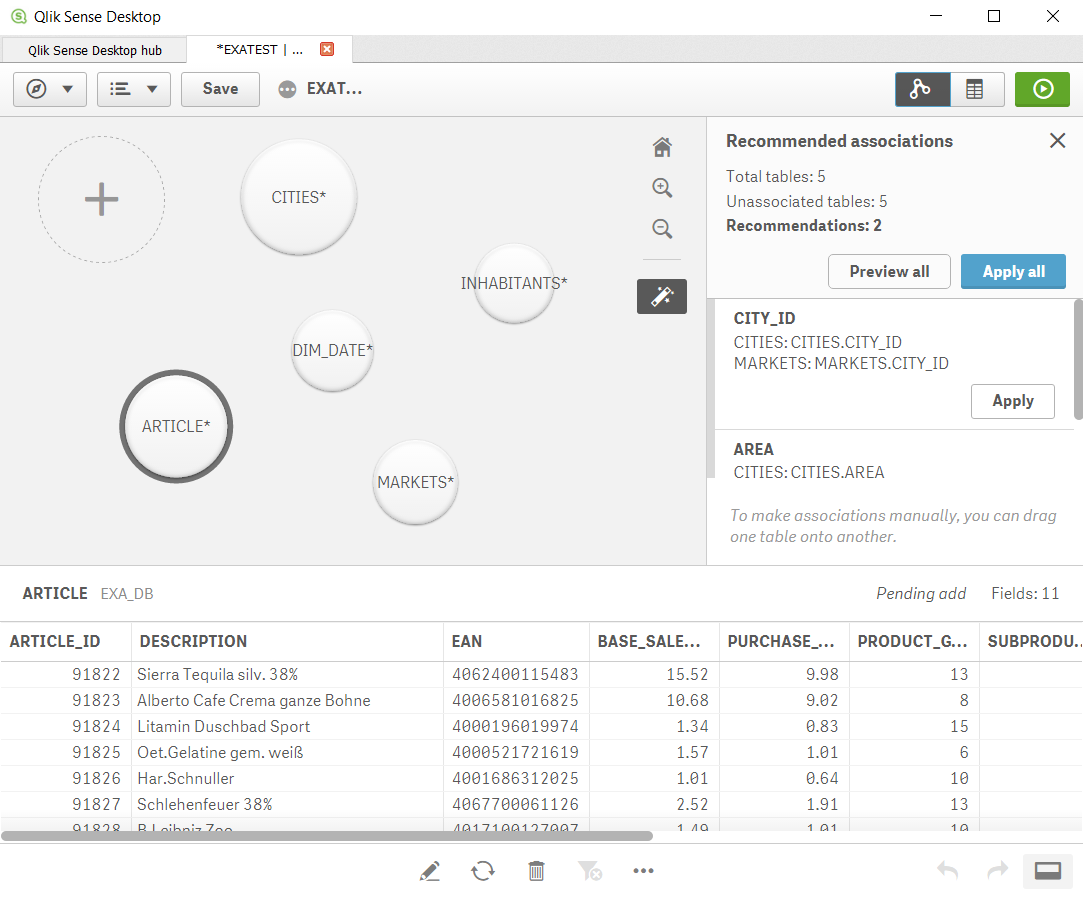
Task: Click the home view icon
Action: 661,148
